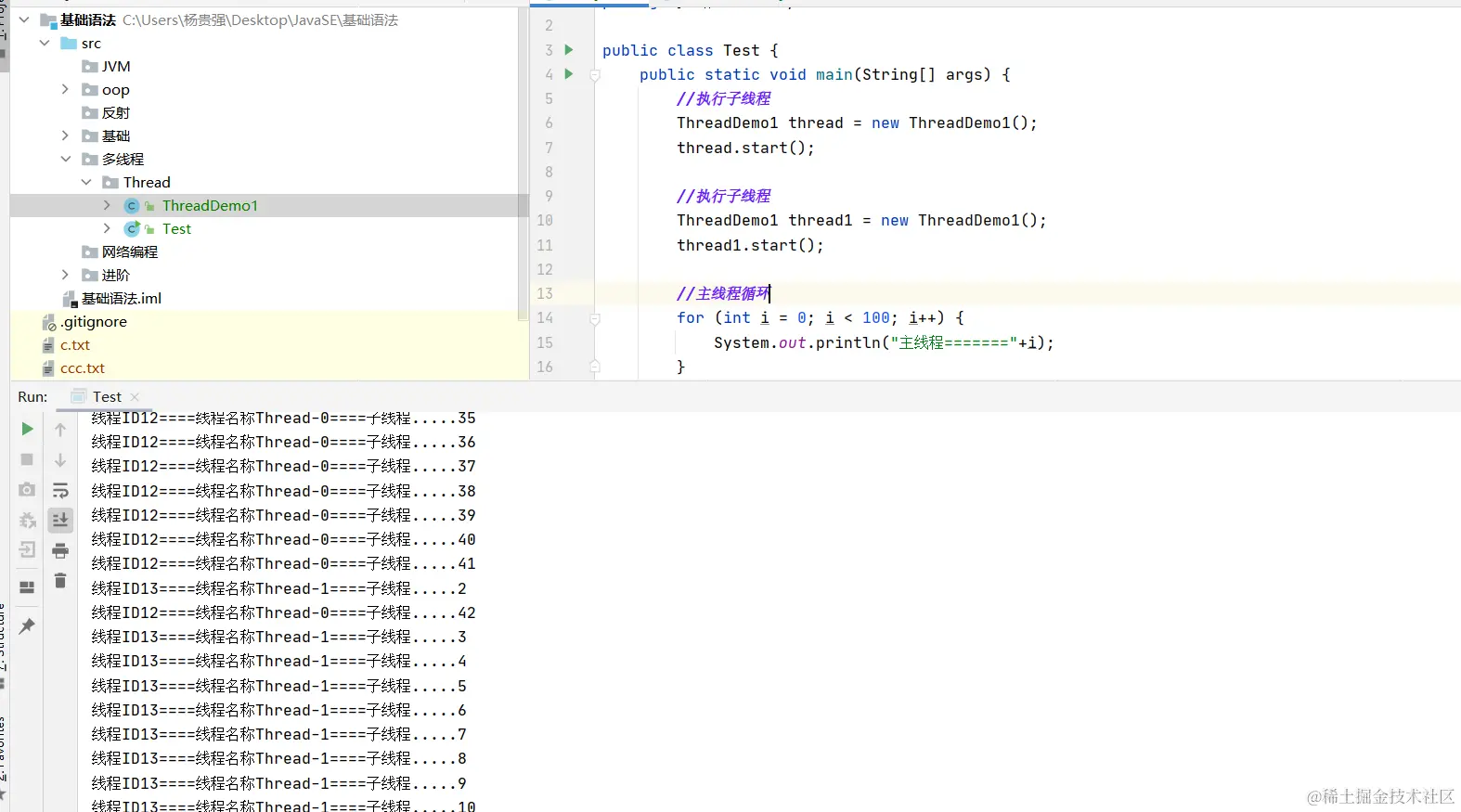Close the Test run tab
Screen dimensions: 1461x812
tap(135, 397)
